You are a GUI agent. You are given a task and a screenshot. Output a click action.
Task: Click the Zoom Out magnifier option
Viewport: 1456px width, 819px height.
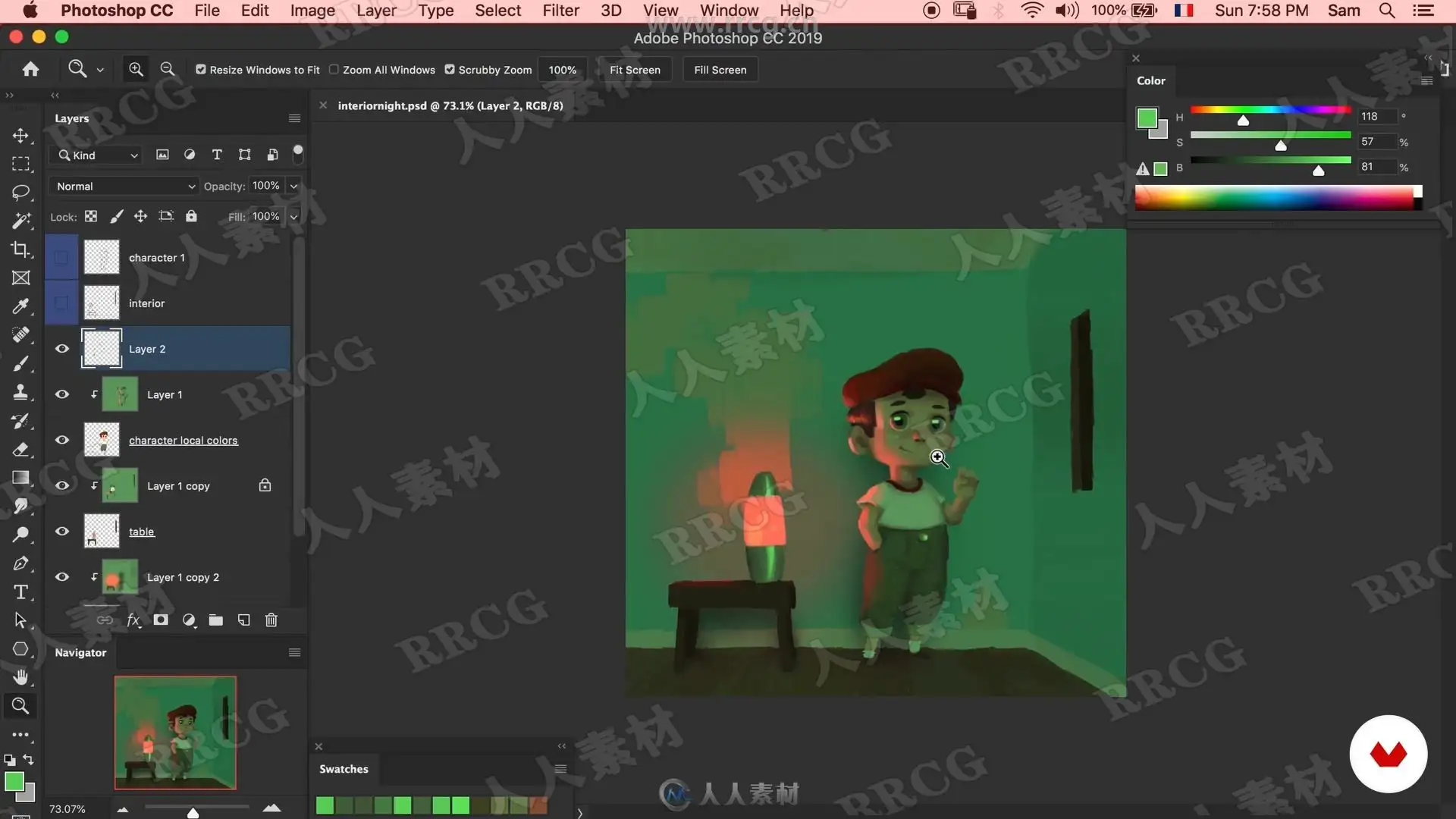pos(168,69)
